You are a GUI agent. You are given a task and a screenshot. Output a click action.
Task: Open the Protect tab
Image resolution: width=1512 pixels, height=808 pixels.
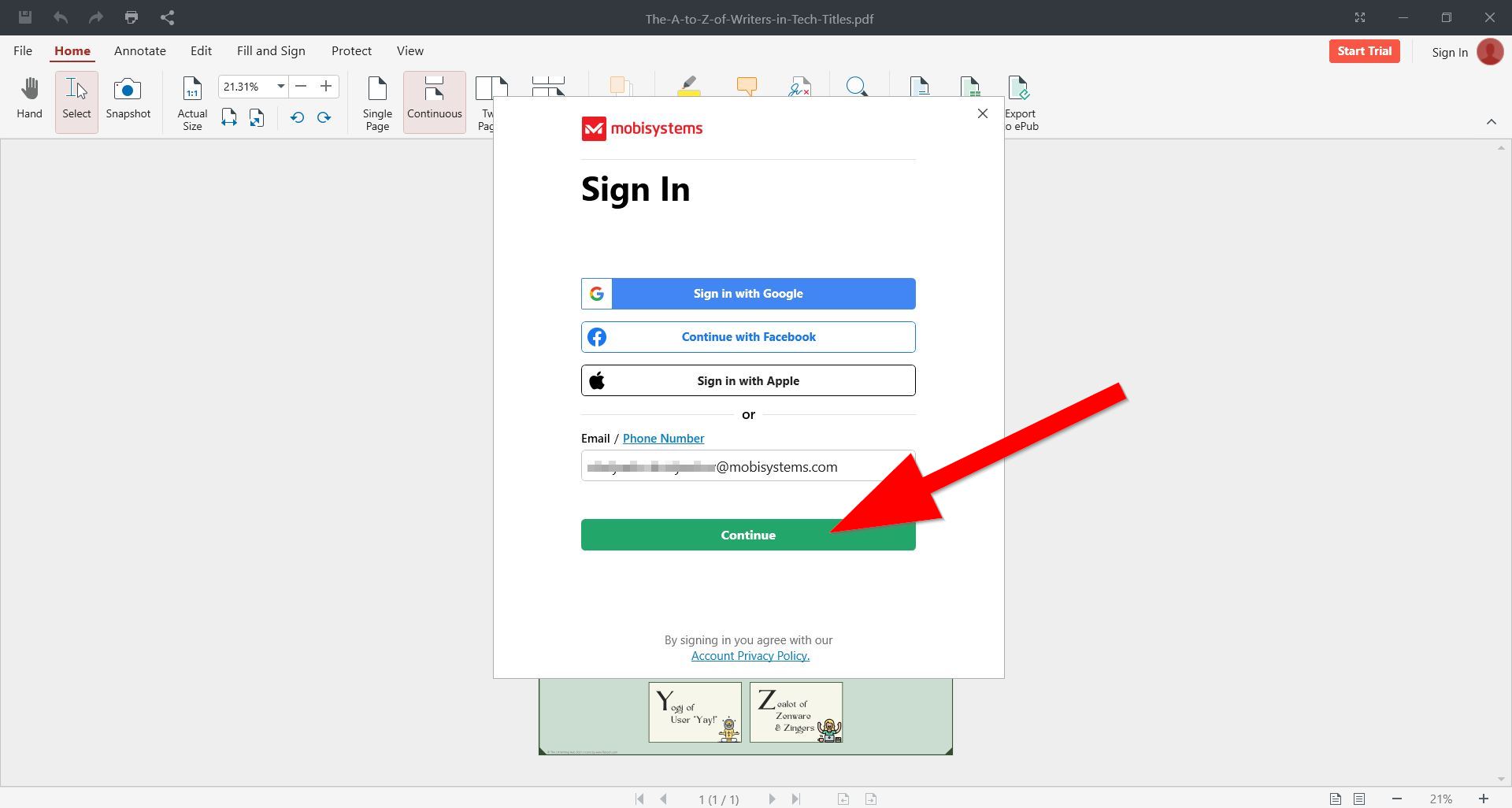(351, 50)
